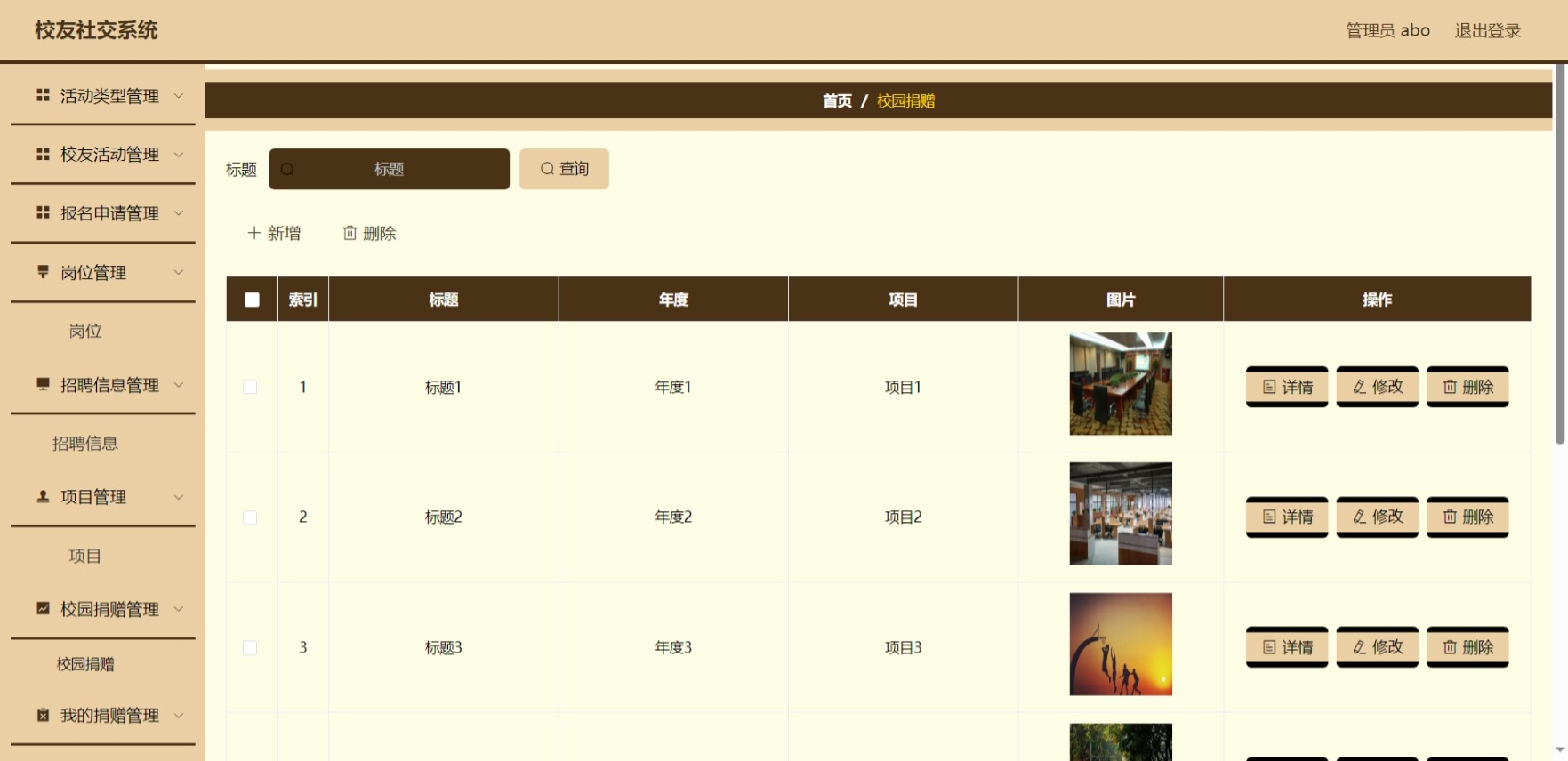Click the 查询 search button
1568x761 pixels.
click(x=564, y=169)
